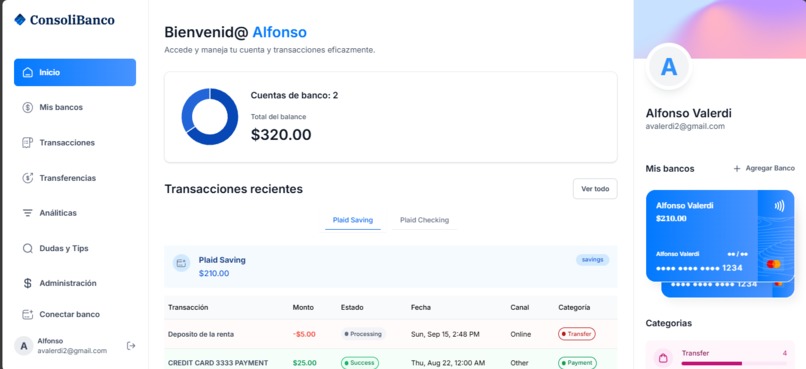Click the shopping bag icon in Categorias
The image size is (806, 369).
pos(663,357)
